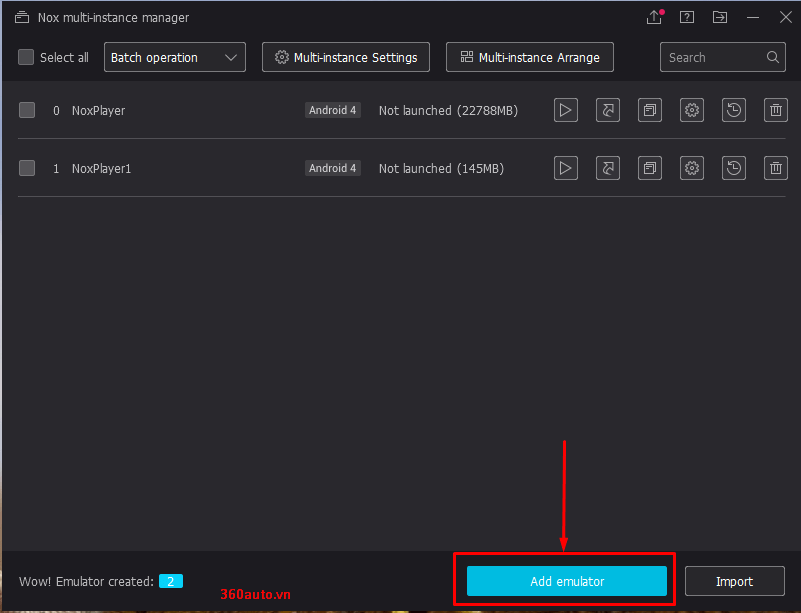Click Android 4 badge on NoxPlayer row
The image size is (801, 613).
(x=333, y=110)
